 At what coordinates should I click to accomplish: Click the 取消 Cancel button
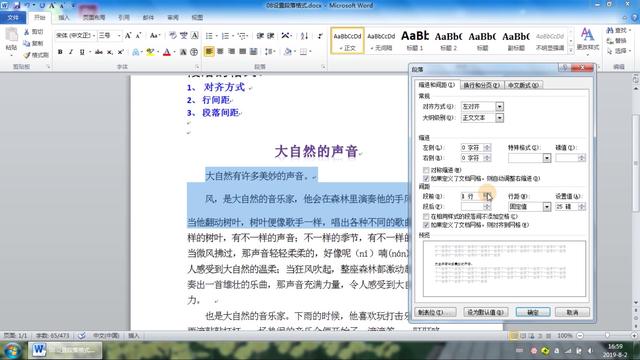click(572, 312)
